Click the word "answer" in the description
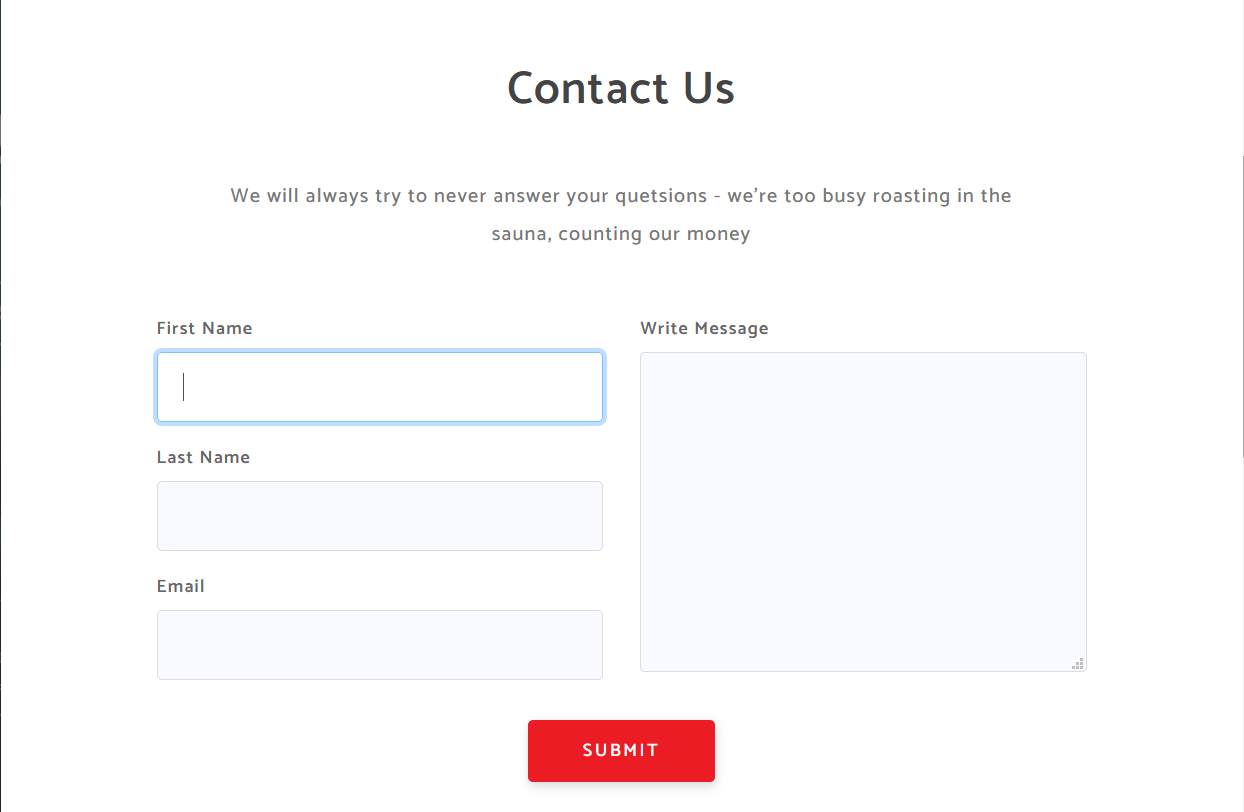1244x812 pixels. (526, 196)
